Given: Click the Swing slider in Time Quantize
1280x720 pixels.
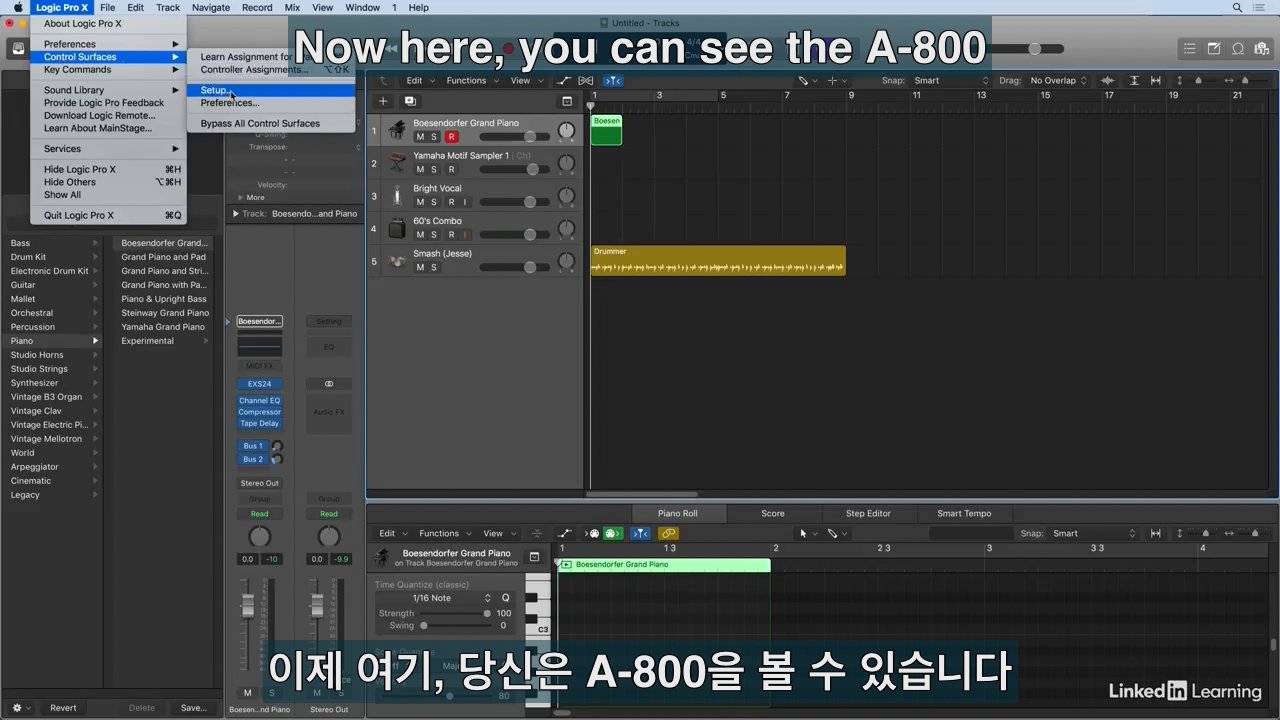Looking at the screenshot, I should (x=454, y=626).
